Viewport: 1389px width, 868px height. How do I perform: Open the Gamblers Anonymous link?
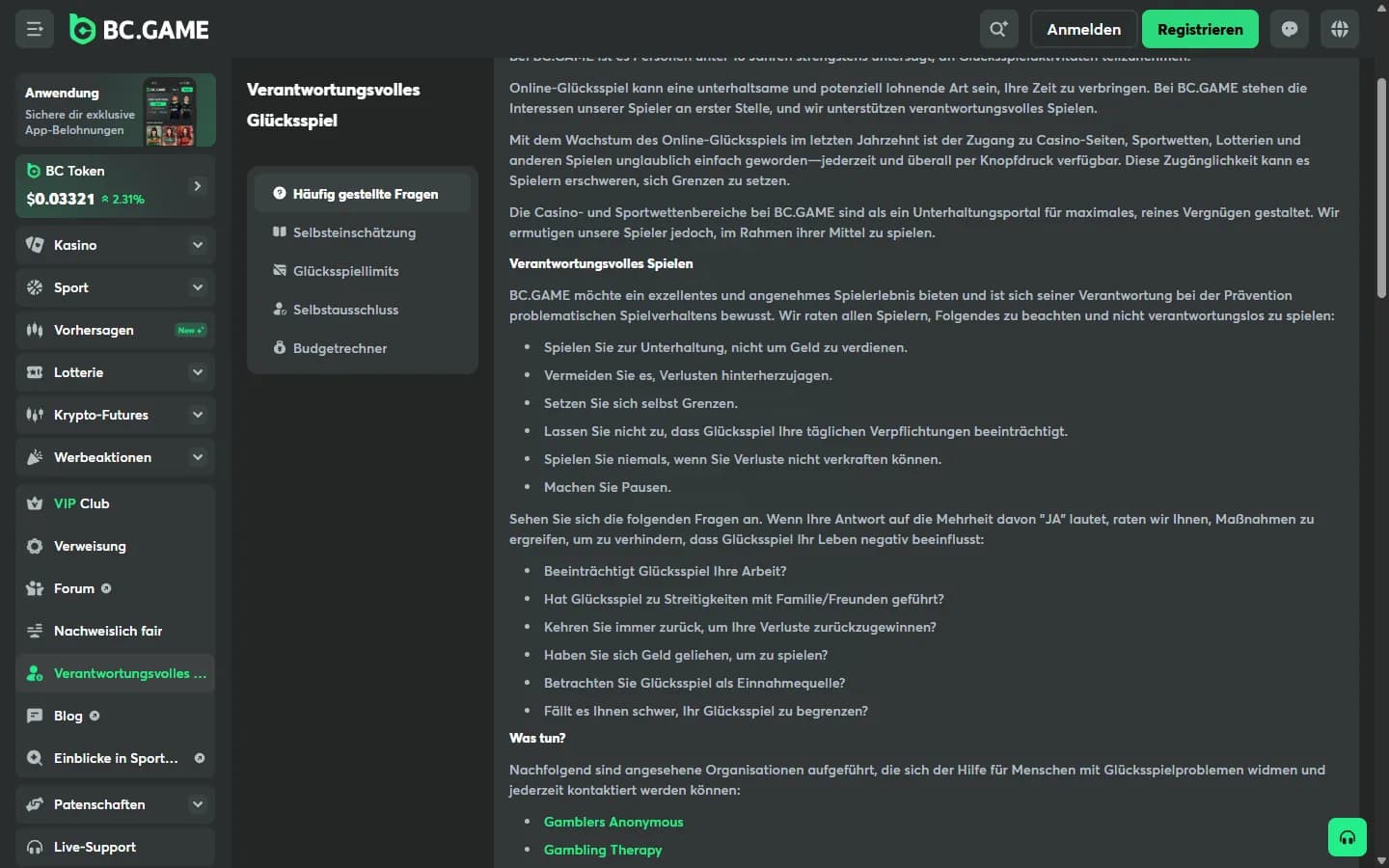click(x=613, y=822)
